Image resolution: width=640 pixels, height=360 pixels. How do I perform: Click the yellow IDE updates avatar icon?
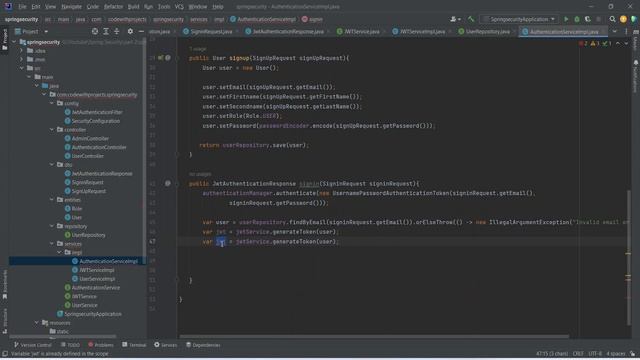(623, 19)
